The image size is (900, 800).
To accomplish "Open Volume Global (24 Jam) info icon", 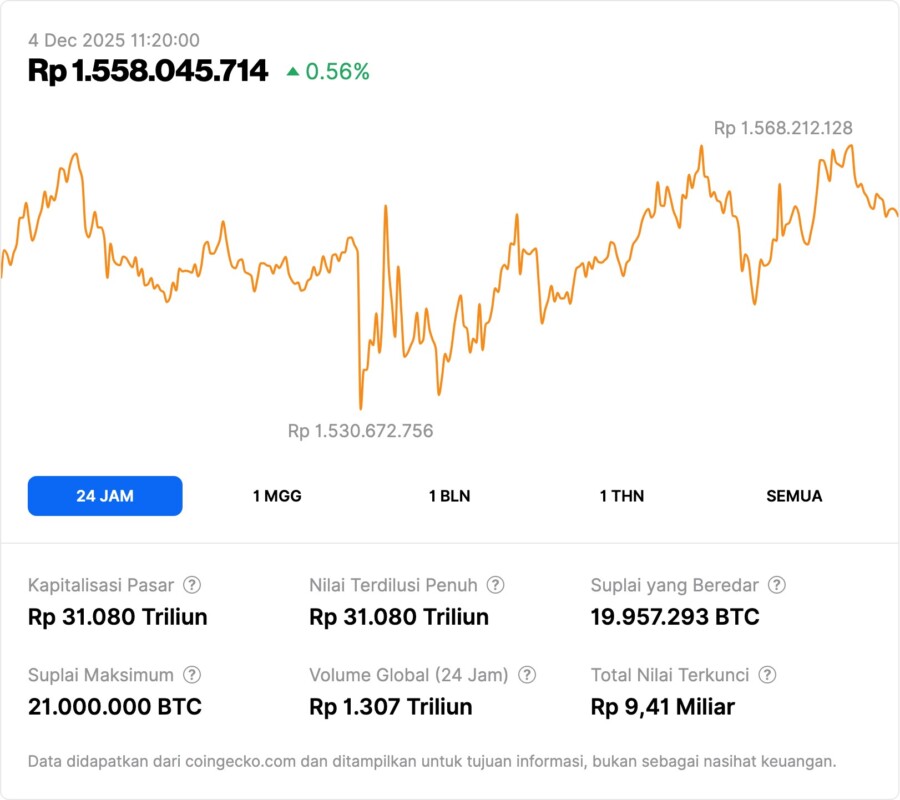I will coord(527,675).
